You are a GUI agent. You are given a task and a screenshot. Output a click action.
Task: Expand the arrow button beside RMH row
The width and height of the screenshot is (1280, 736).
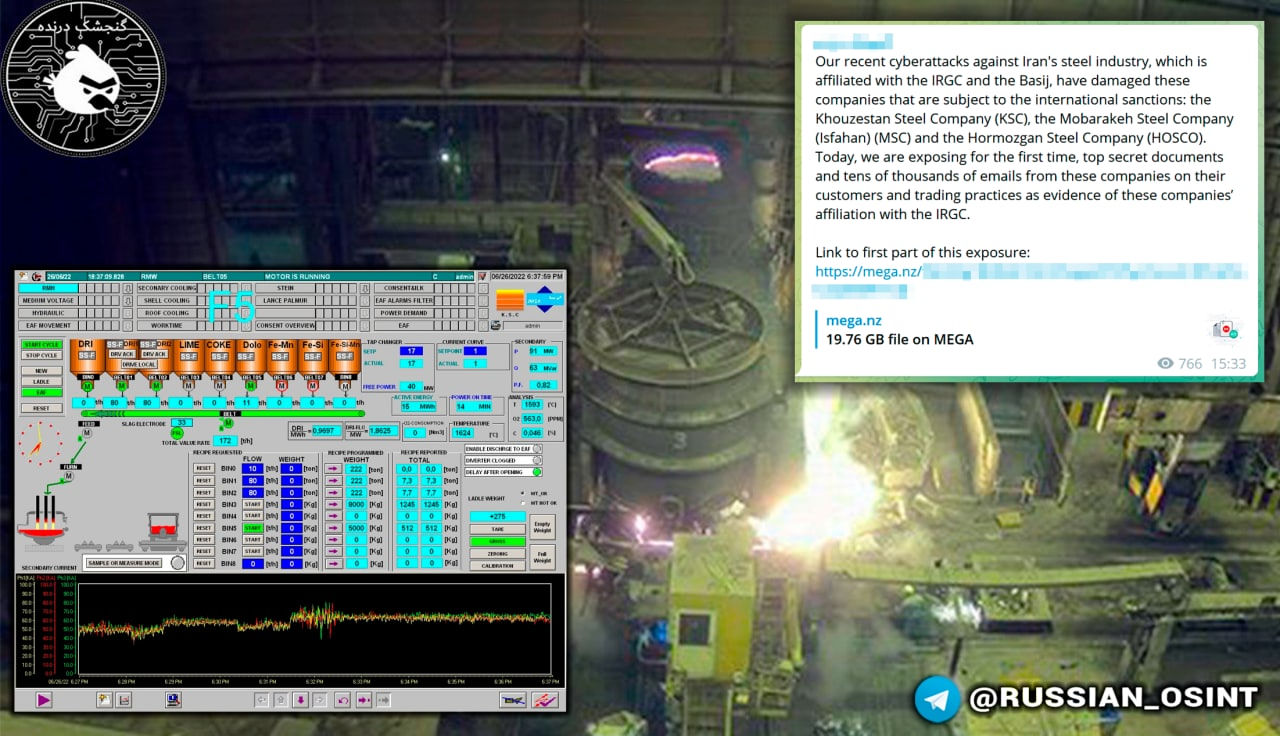click(x=127, y=288)
